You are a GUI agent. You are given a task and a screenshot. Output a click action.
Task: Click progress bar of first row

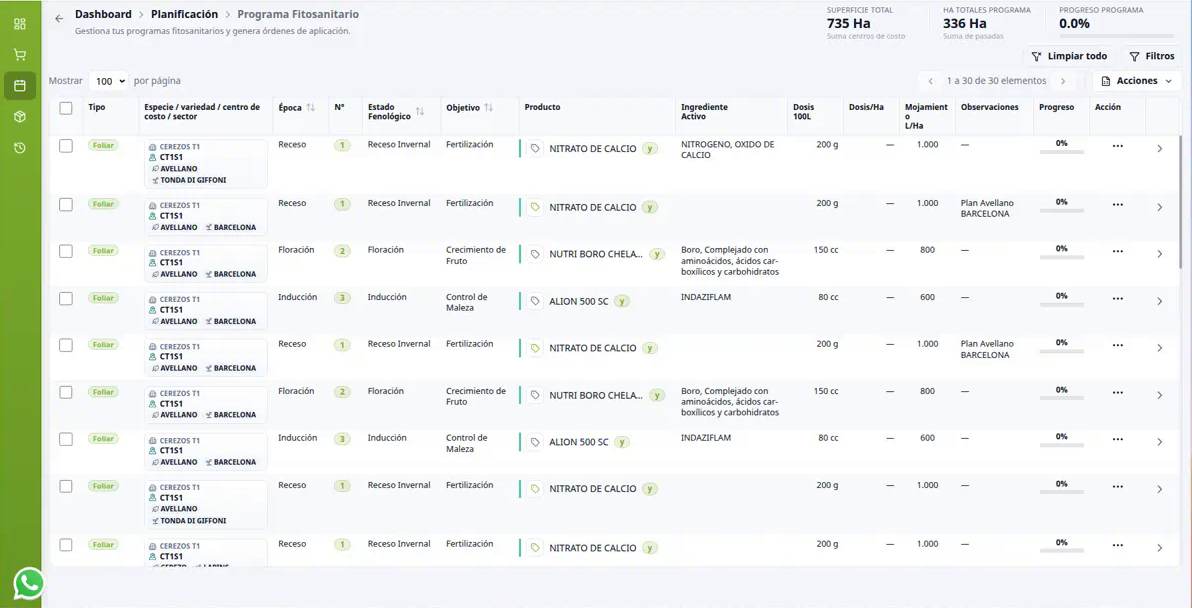pyautogui.click(x=1061, y=153)
